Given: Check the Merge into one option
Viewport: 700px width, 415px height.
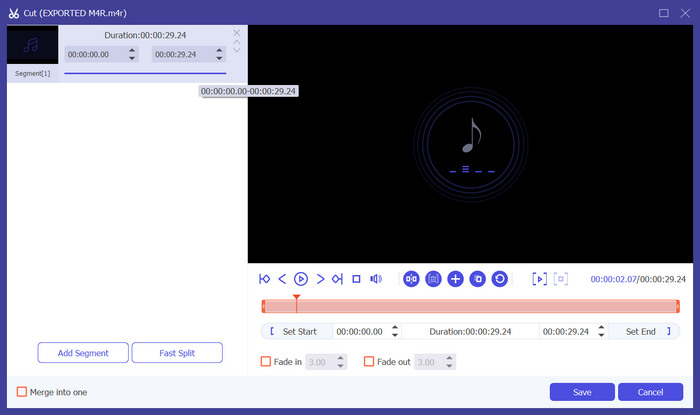Looking at the screenshot, I should tap(23, 392).
